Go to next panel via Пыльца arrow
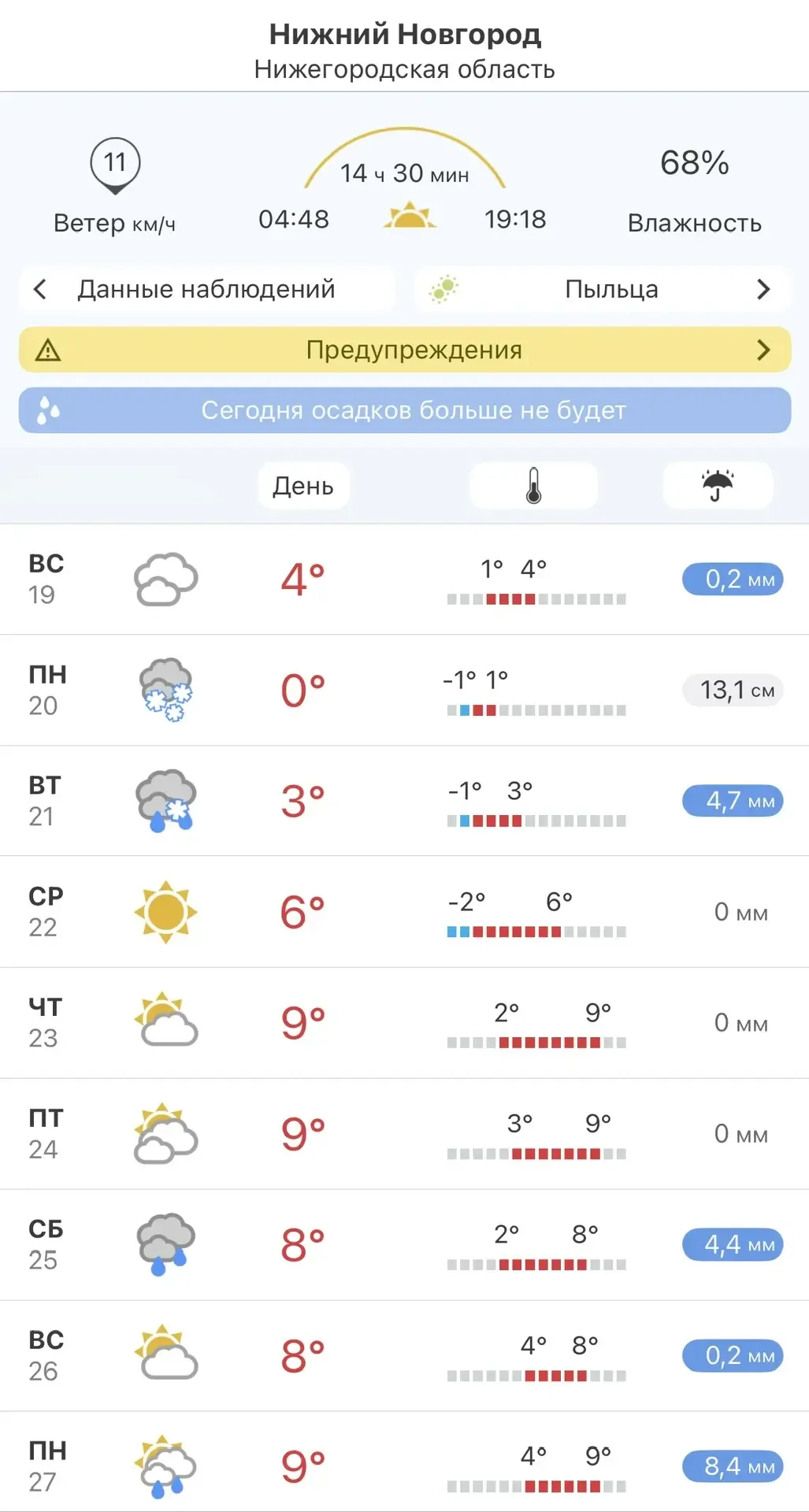 click(763, 290)
